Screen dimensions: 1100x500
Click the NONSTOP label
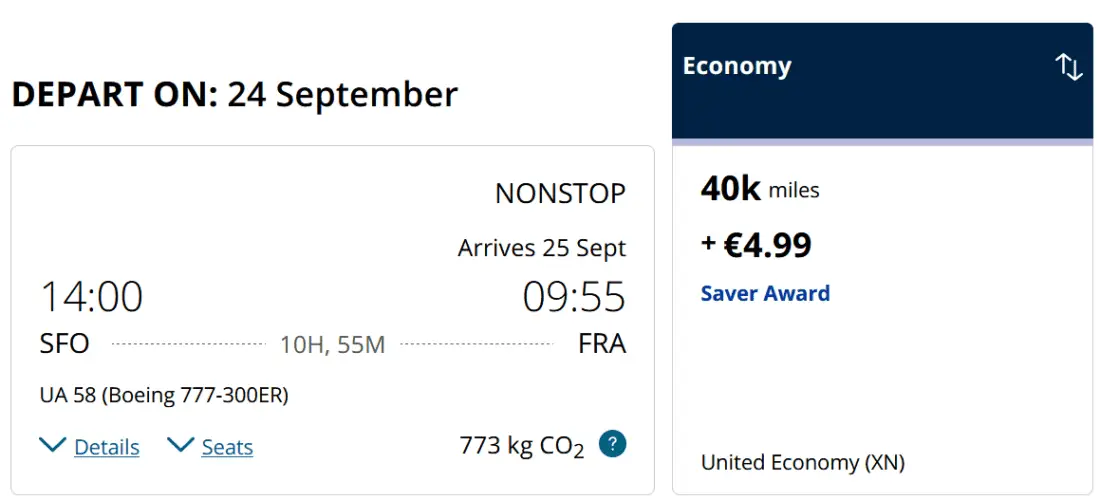point(560,193)
